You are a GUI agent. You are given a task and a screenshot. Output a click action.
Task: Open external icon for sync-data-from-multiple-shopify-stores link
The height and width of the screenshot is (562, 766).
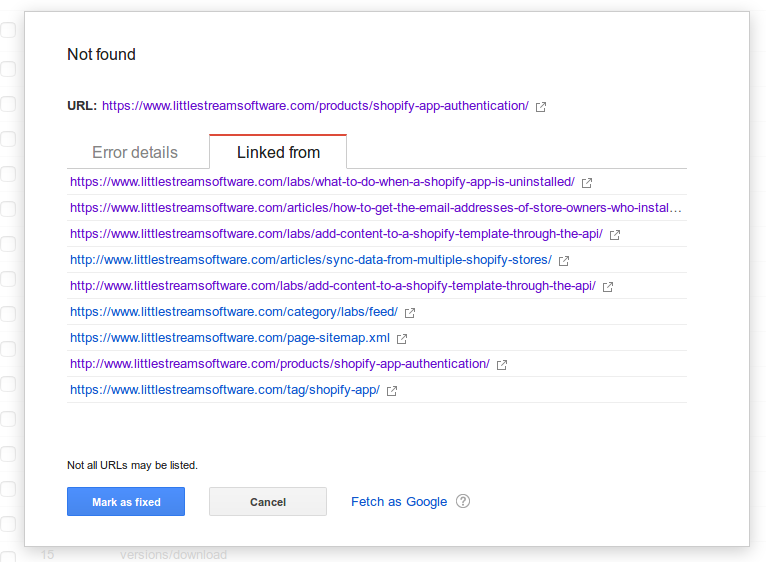pos(564,261)
